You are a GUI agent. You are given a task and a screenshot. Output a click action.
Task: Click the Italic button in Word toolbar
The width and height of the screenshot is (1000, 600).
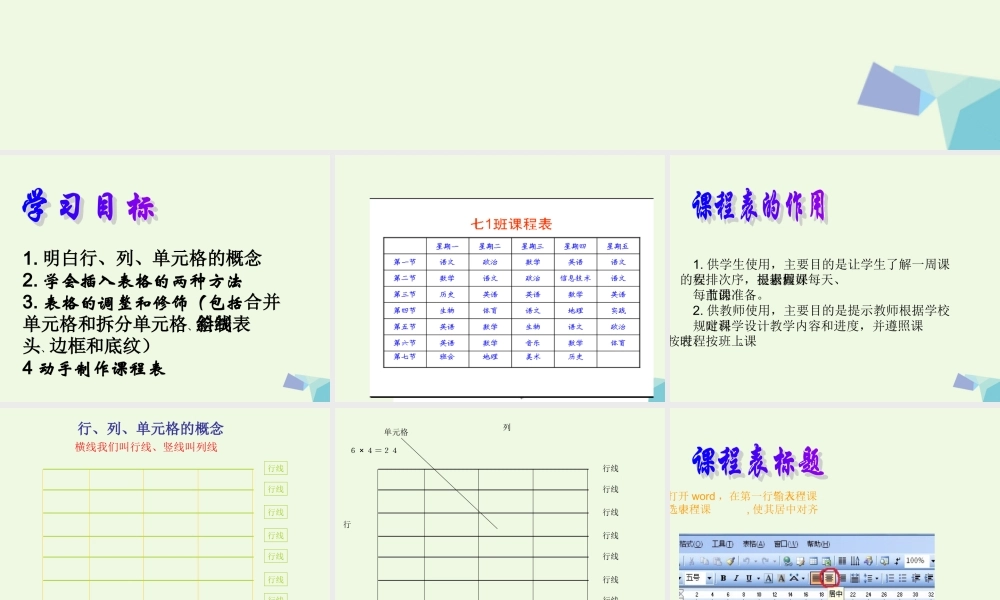tap(736, 578)
